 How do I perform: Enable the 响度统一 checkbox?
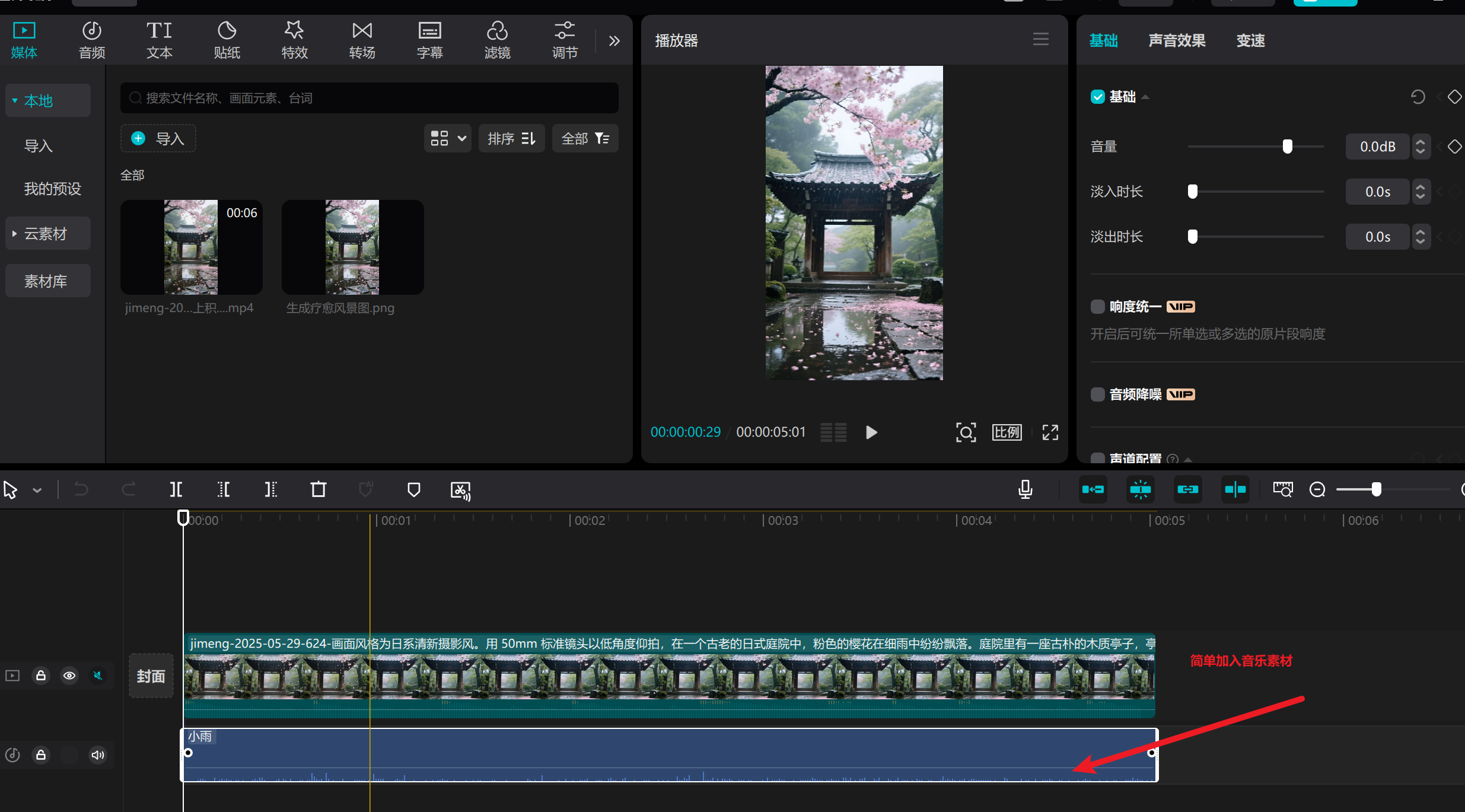1097,307
